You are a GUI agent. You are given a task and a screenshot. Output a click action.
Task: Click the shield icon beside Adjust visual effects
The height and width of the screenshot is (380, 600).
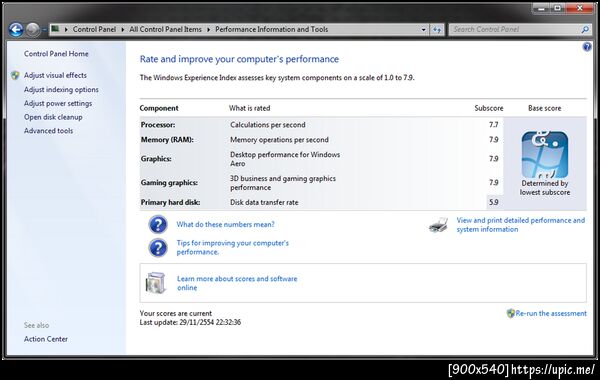point(15,75)
